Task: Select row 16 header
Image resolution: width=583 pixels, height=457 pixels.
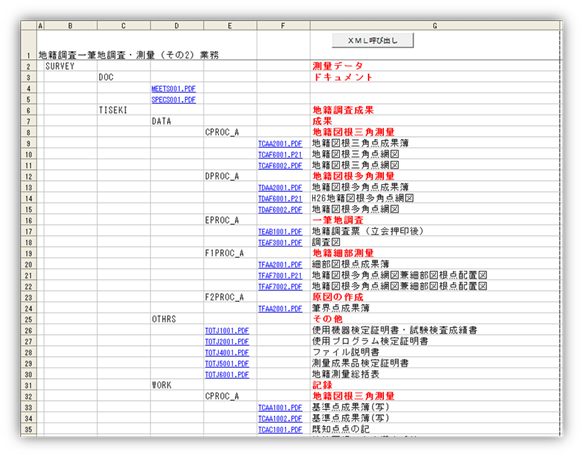Action: (29, 221)
